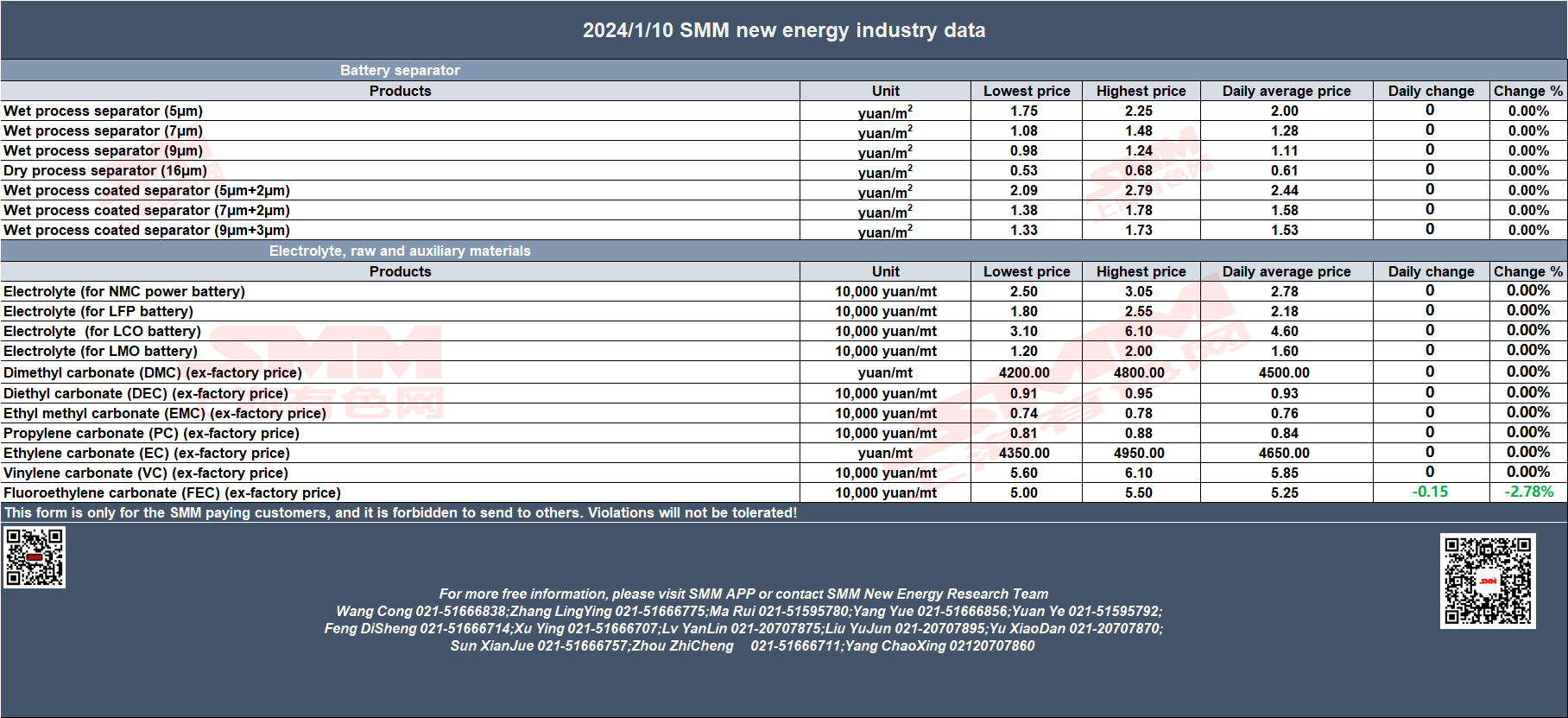
Task: Click the Lowest price header in electrolyte table
Action: click(x=1027, y=271)
